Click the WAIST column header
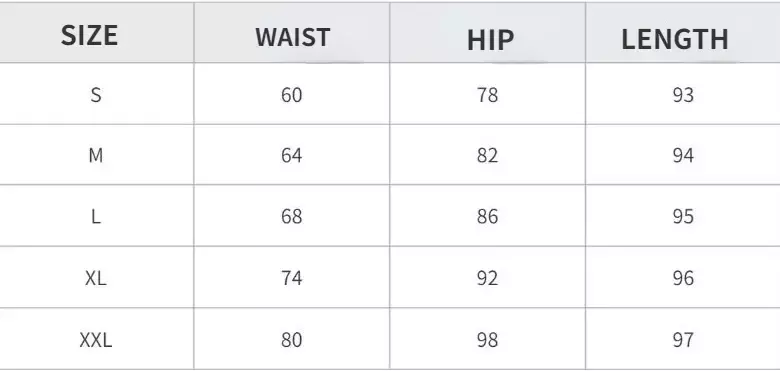Image resolution: width=780 pixels, height=371 pixels. coord(292,37)
